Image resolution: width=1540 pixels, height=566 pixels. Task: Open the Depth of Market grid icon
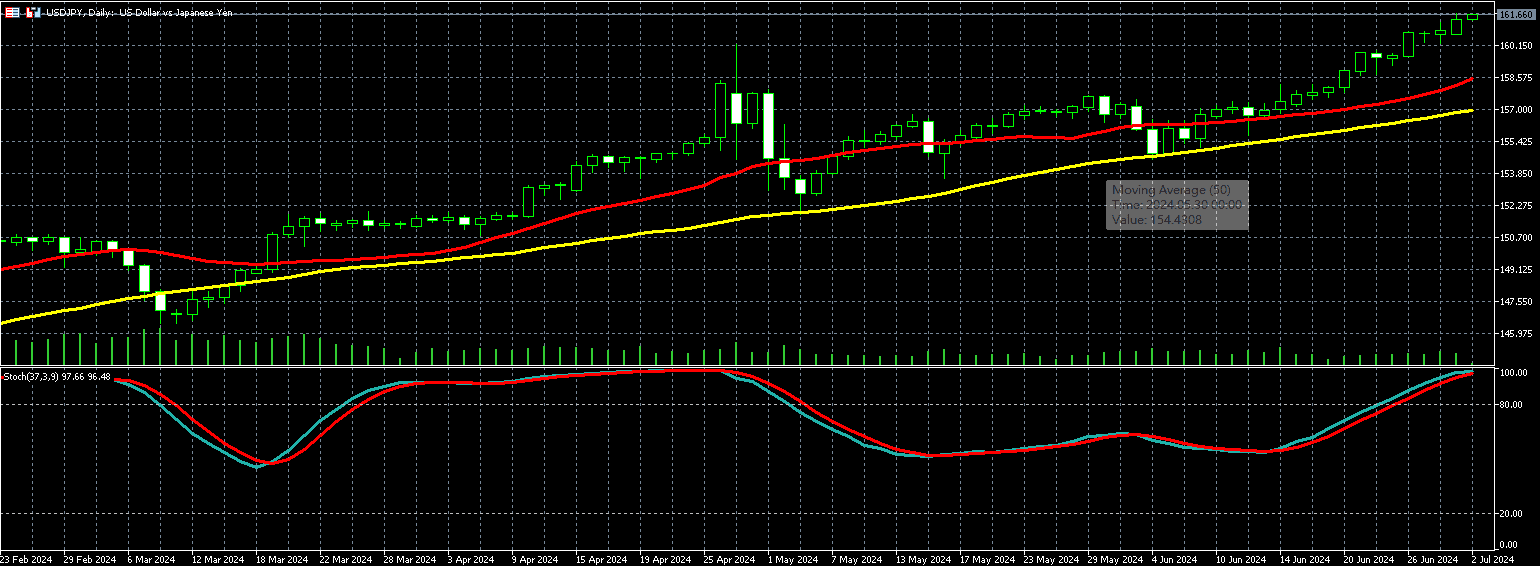[x=12, y=13]
